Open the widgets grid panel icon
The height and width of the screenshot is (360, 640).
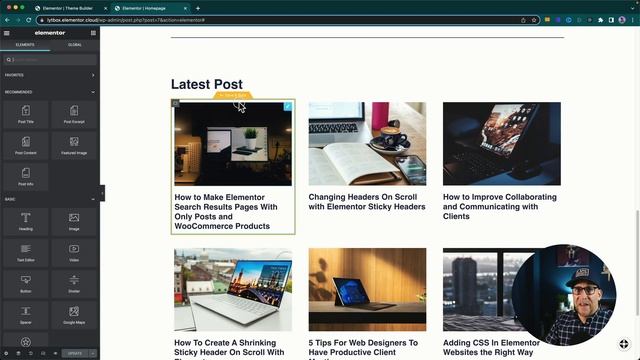[x=93, y=33]
